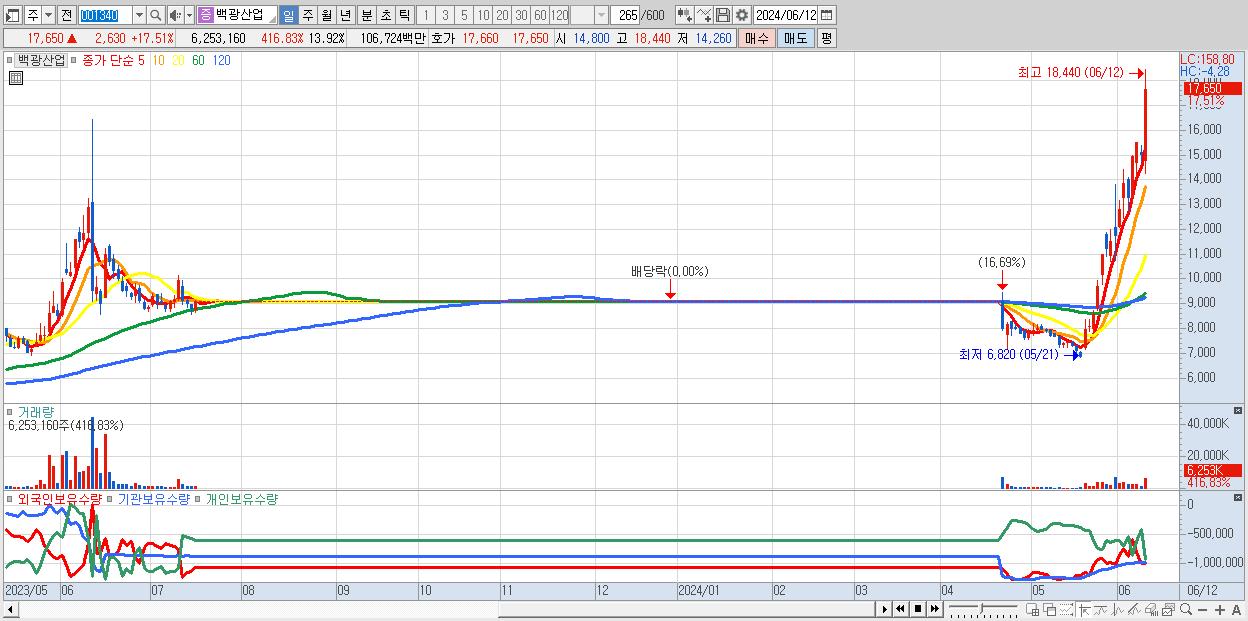Click the bottom bar chart speed slider
1248x621 pixels.
[x=983, y=609]
